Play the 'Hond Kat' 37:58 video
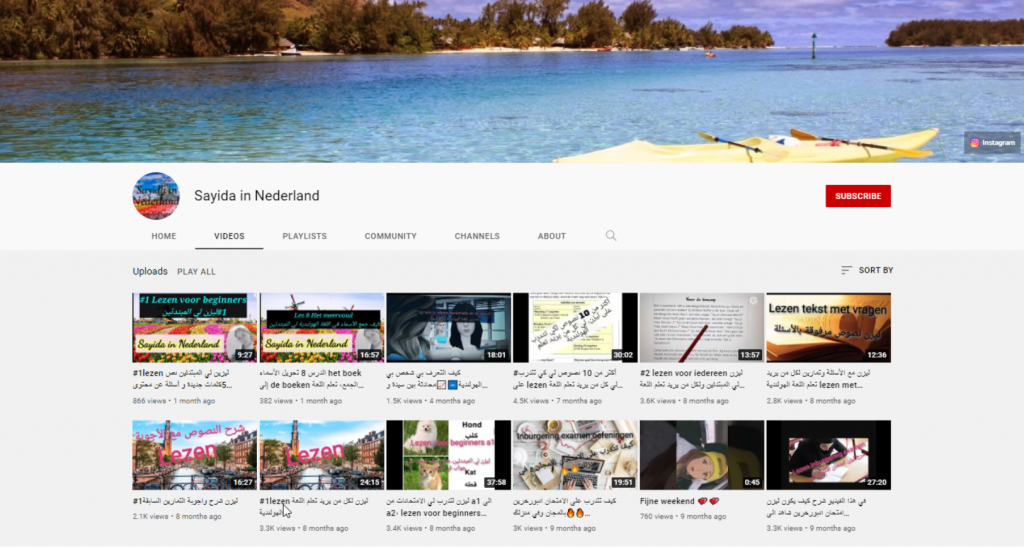 point(448,455)
